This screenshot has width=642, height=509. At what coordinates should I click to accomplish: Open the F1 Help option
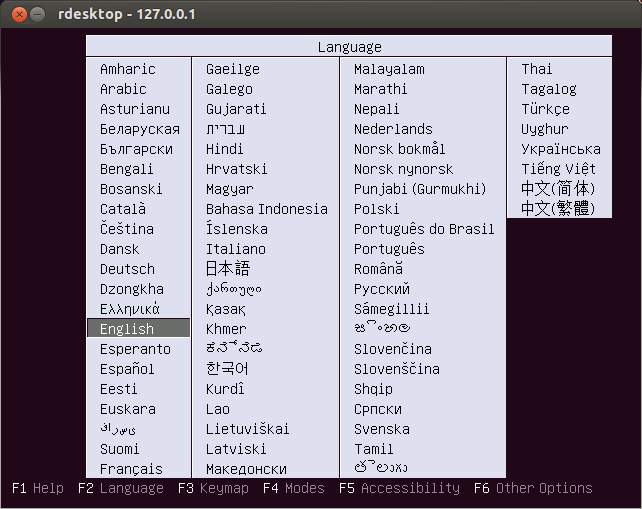click(x=38, y=488)
